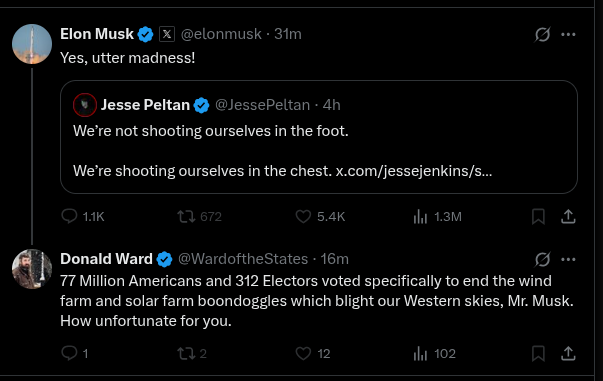
Task: Bookmark Donald Ward's post
Action: [x=538, y=353]
